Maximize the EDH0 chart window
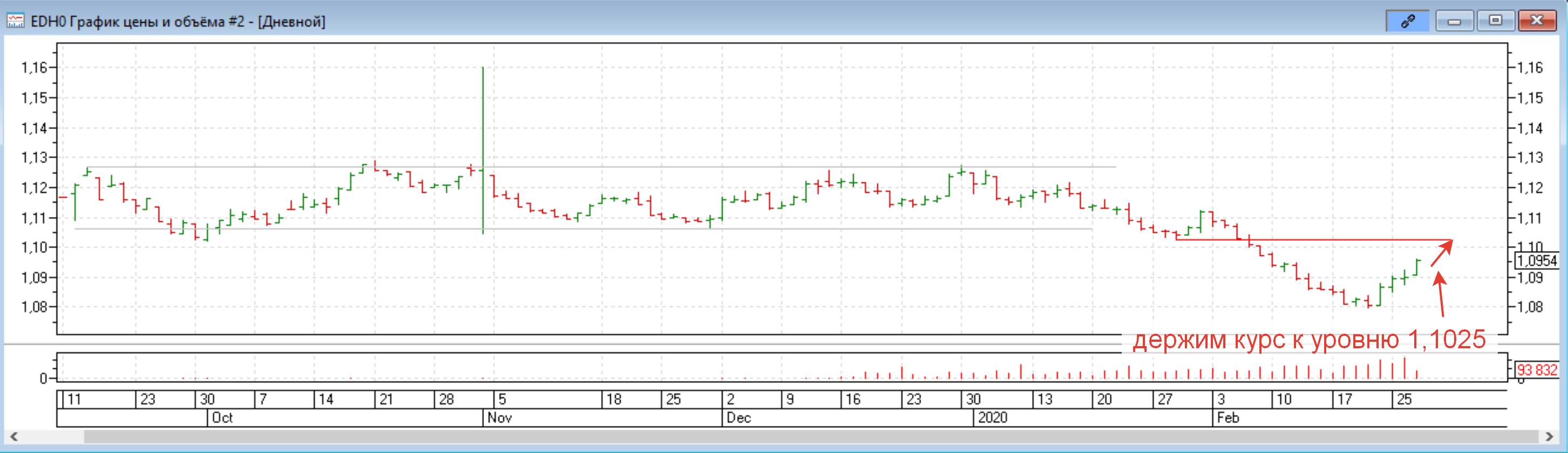Screen dimensions: 1568x453 pyautogui.click(x=1495, y=21)
